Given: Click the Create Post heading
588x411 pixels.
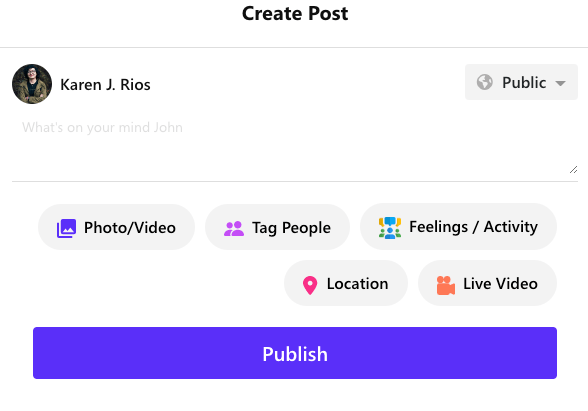Looking at the screenshot, I should pos(295,14).
